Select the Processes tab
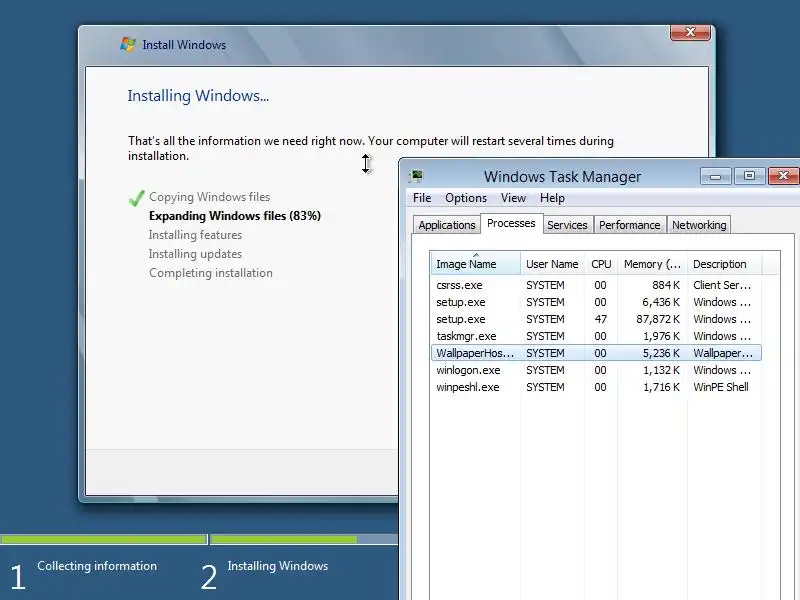800x600 pixels. click(511, 223)
